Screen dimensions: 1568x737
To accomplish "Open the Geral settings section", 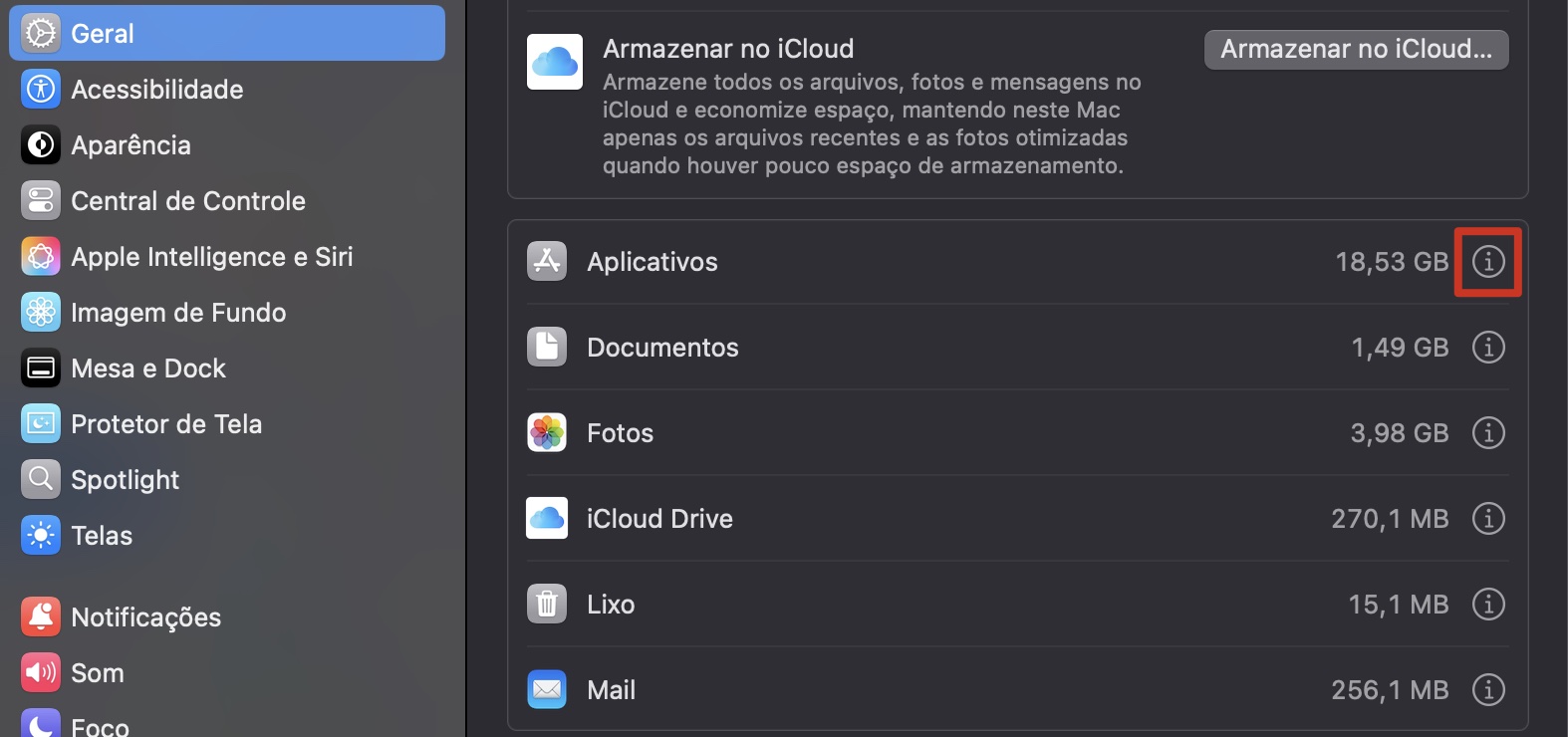I will (x=227, y=33).
